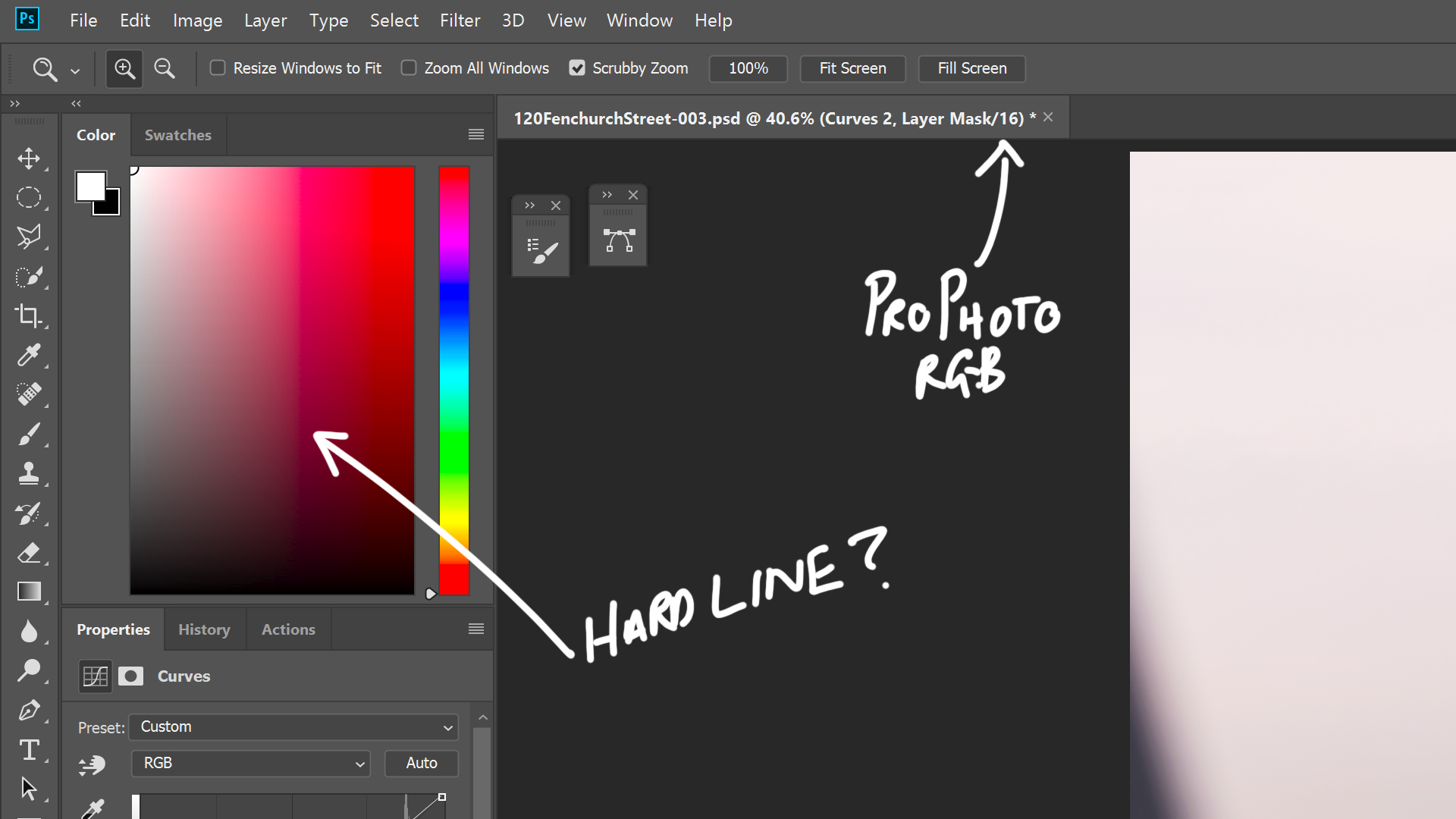1456x819 pixels.
Task: Select the Gradient tool
Action: (29, 591)
